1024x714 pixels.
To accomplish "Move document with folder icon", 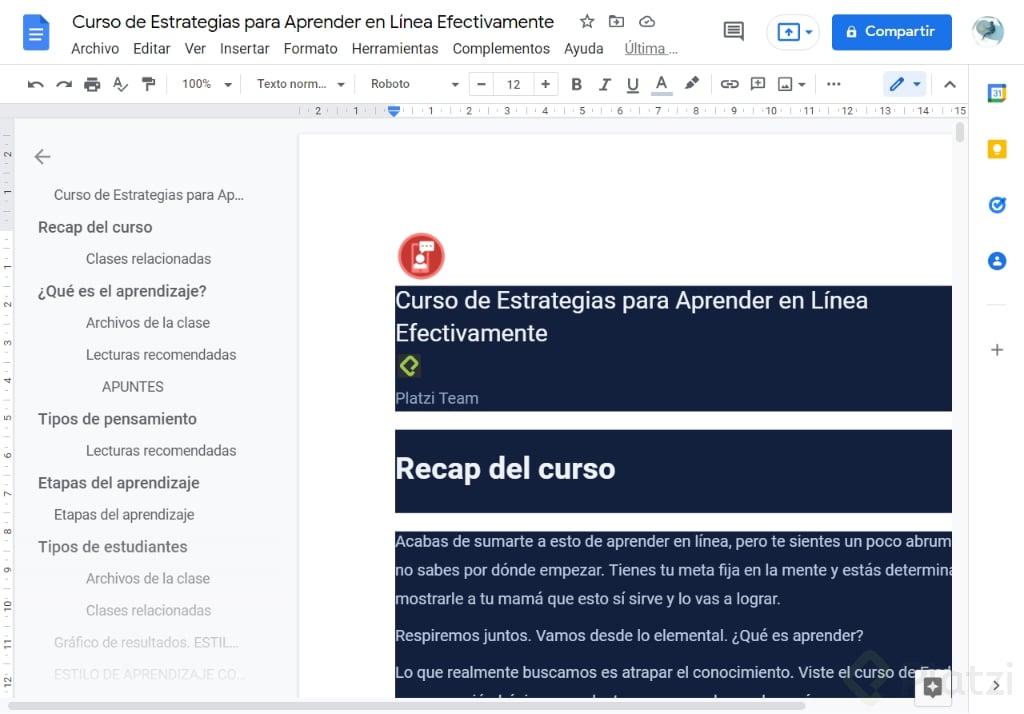I will [616, 22].
